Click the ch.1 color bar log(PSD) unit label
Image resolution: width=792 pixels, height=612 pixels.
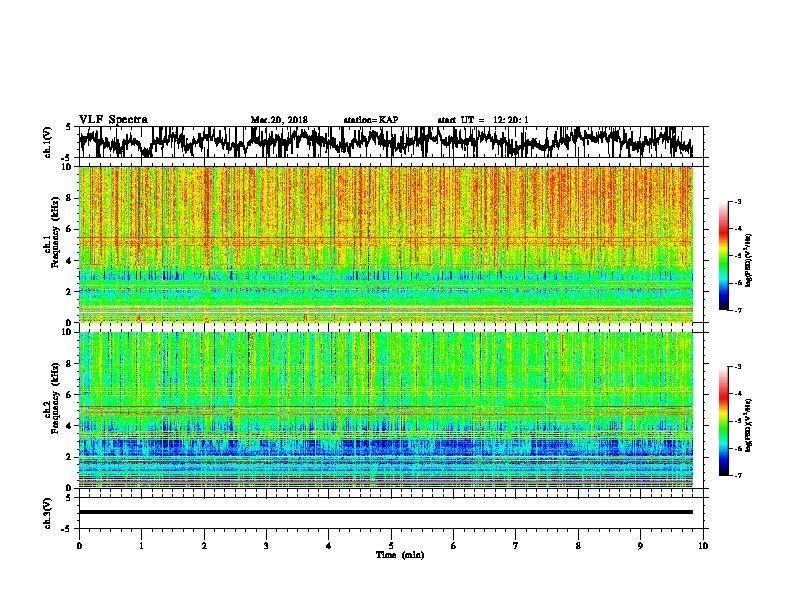(x=749, y=260)
